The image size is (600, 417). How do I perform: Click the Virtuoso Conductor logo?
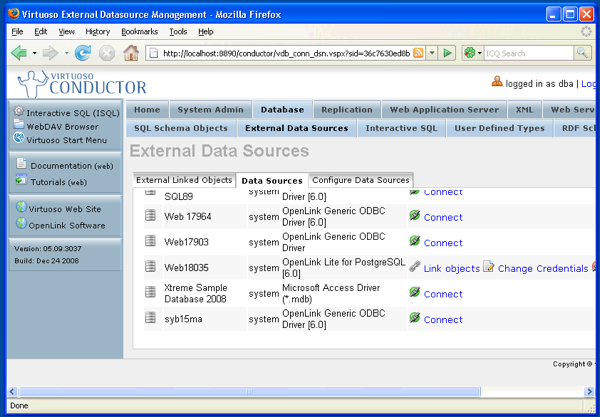[82, 83]
